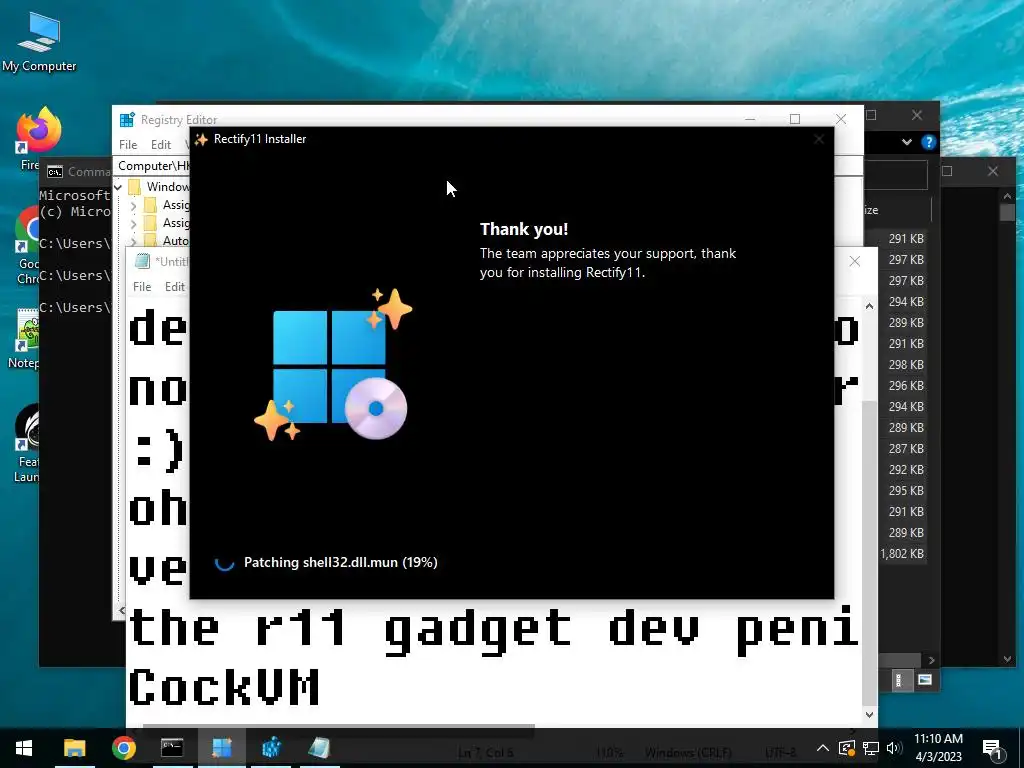The image size is (1024, 768).
Task: Open File Explorer from the taskbar
Action: click(74, 748)
